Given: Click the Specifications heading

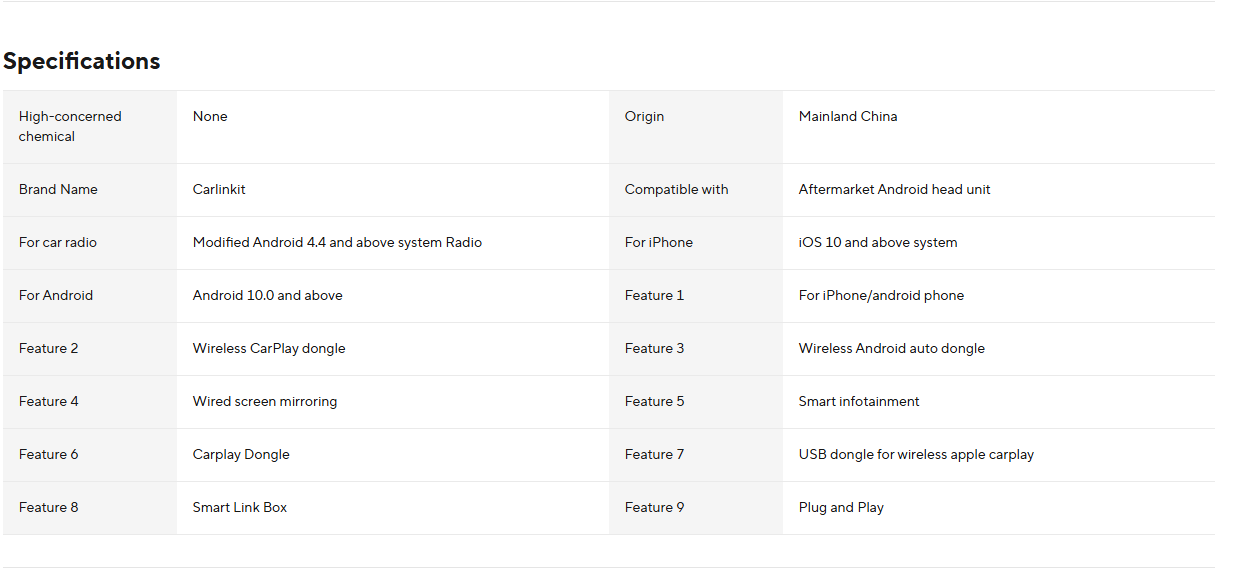Looking at the screenshot, I should [82, 61].
